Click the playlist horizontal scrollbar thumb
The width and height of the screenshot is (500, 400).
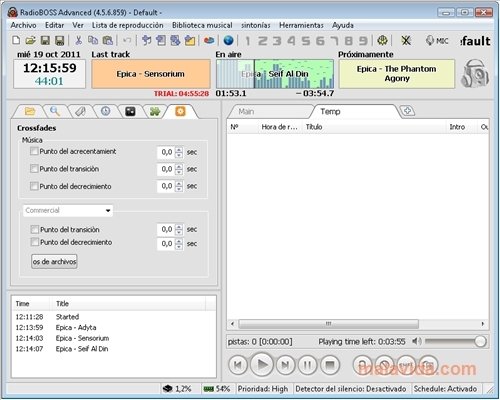329,324
